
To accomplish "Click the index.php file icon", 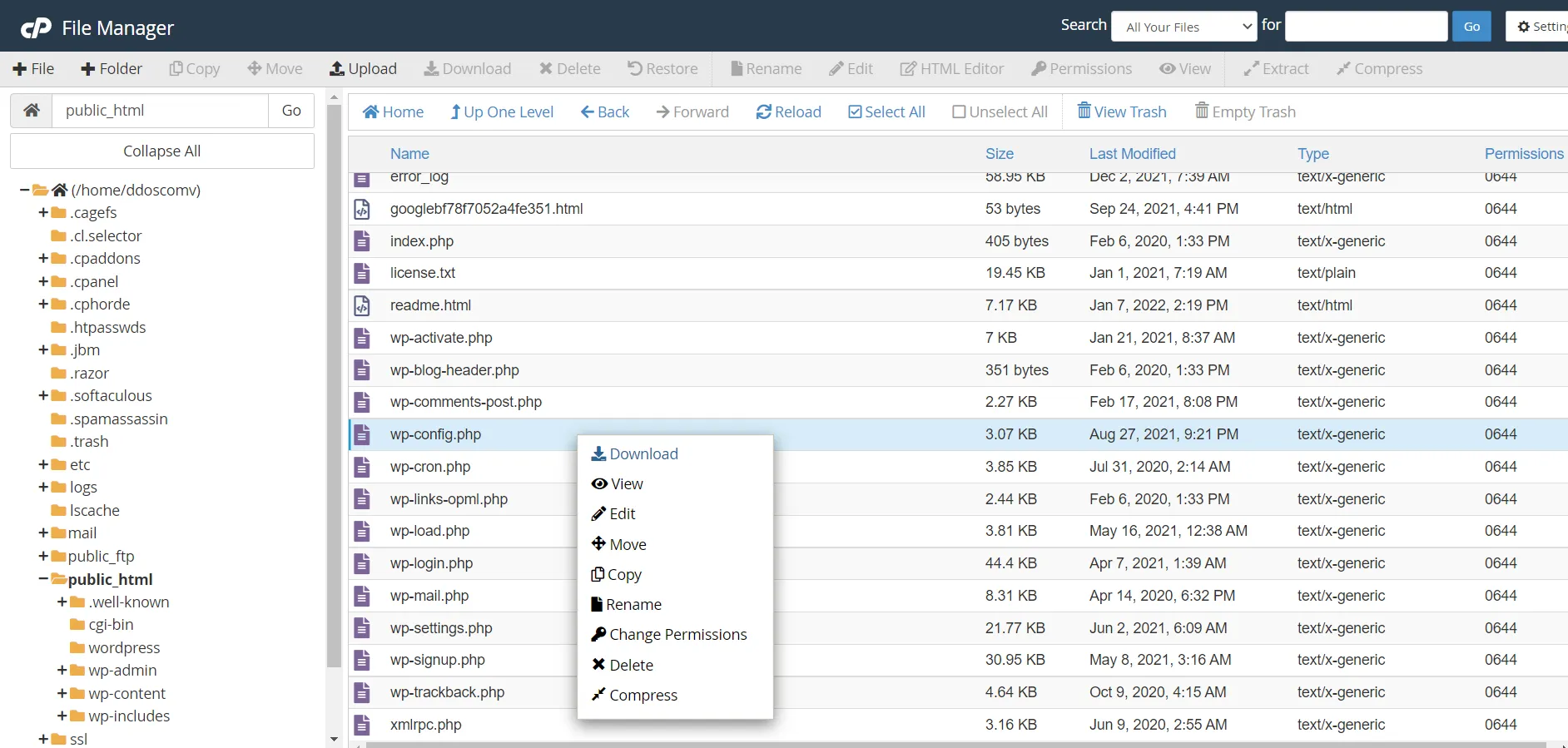I will coord(362,241).
